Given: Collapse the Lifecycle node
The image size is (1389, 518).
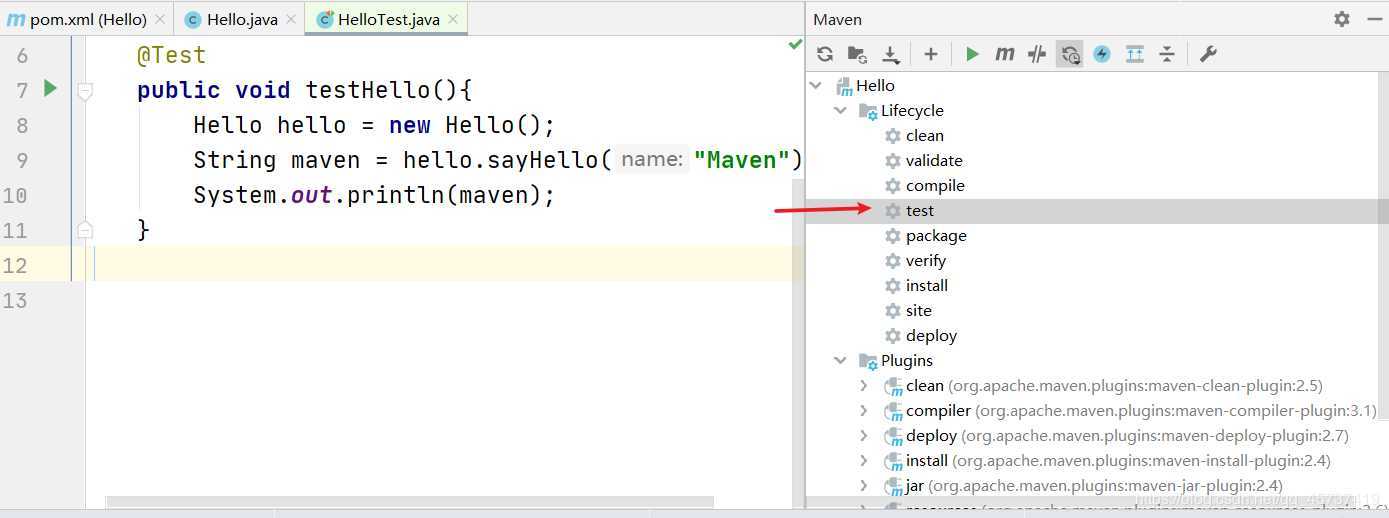Looking at the screenshot, I should 840,110.
